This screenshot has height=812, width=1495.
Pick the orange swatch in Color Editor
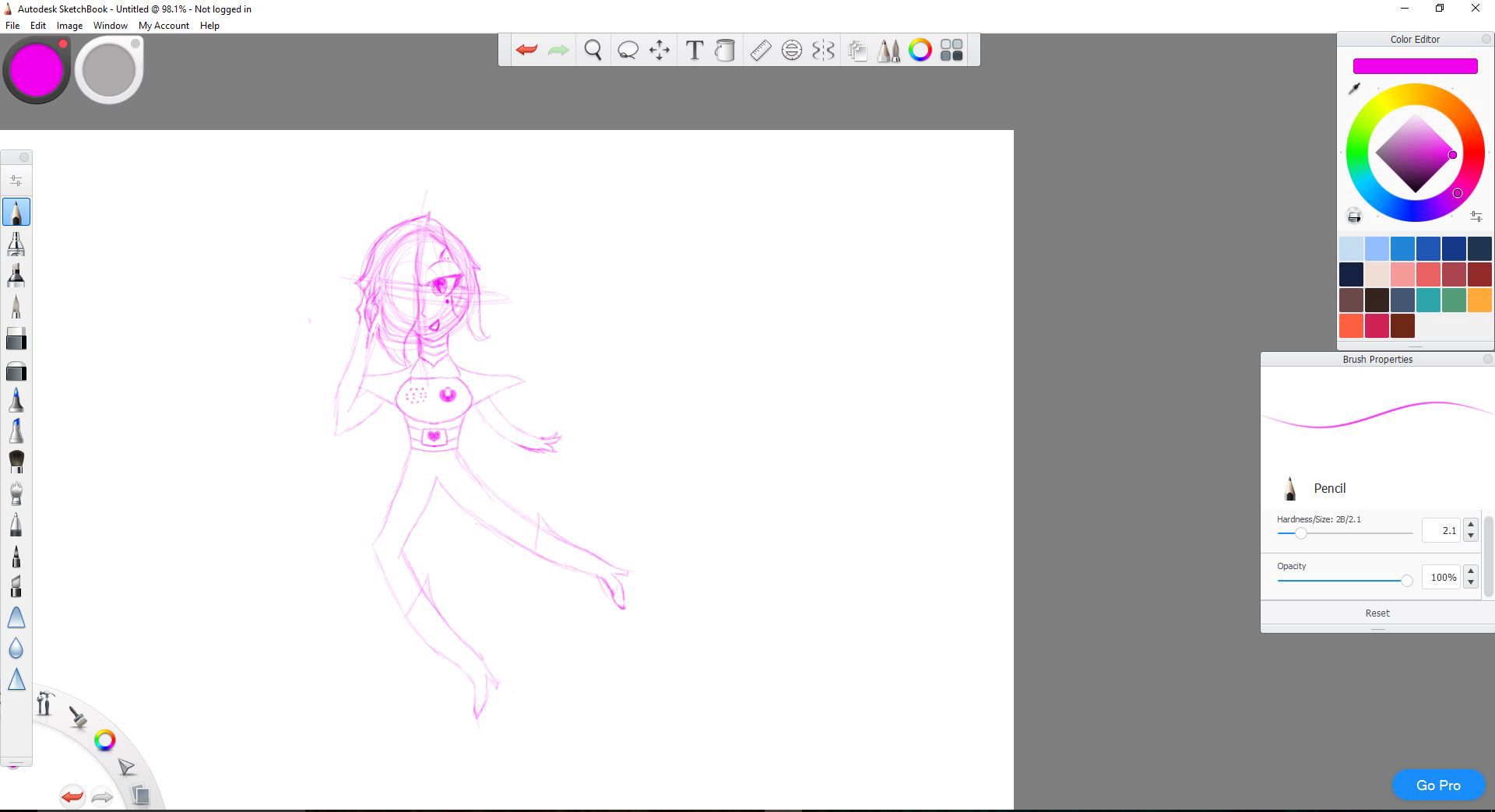(x=1479, y=301)
